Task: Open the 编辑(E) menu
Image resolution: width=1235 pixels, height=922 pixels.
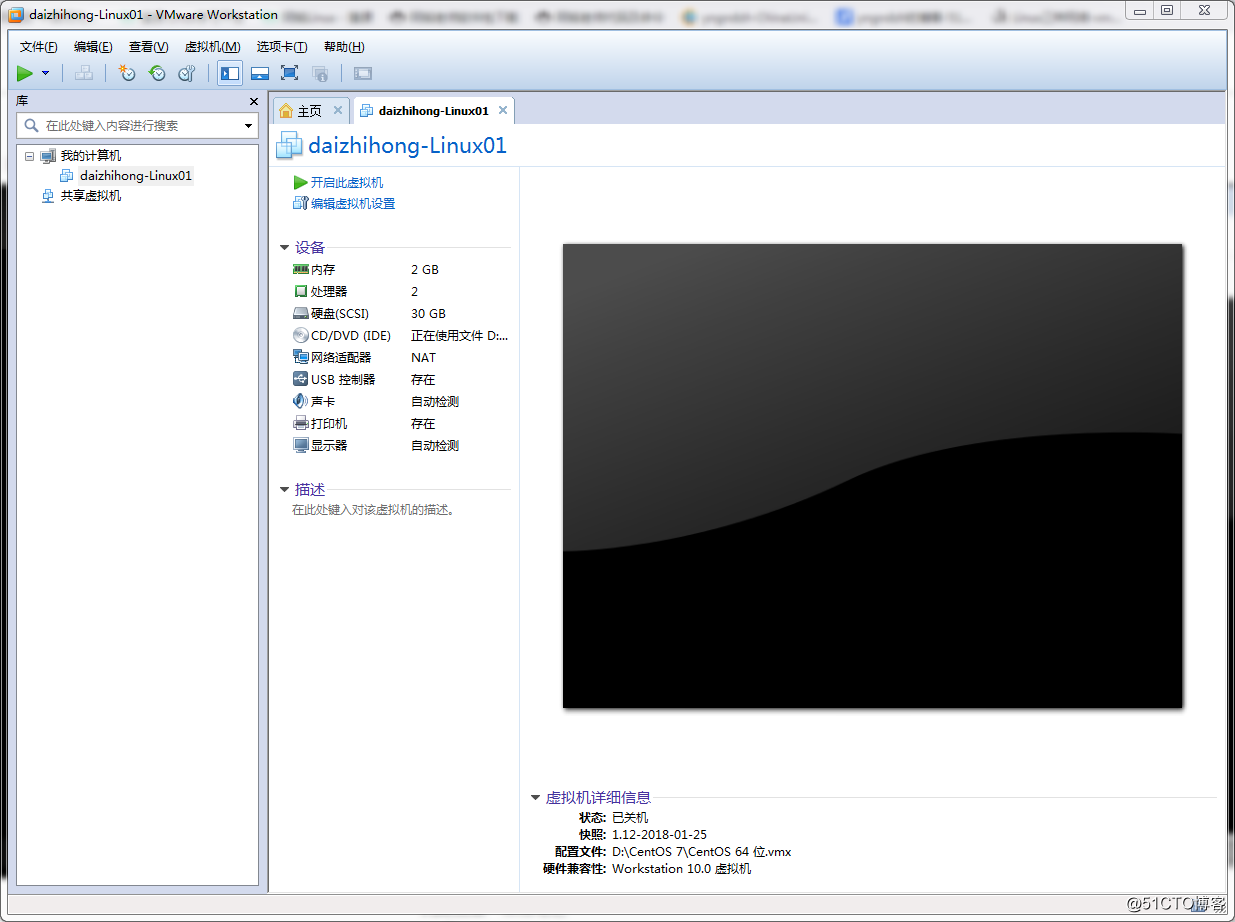Action: tap(93, 47)
